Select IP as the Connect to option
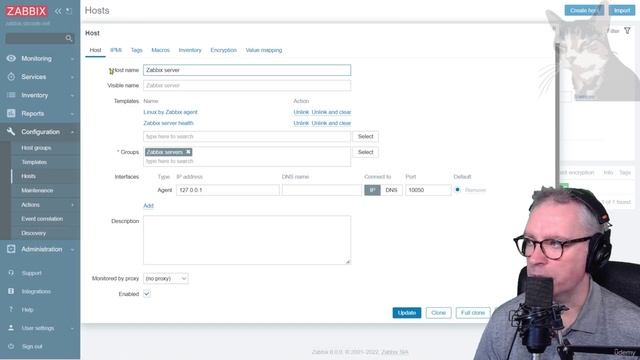This screenshot has width=640, height=360. pos(372,190)
